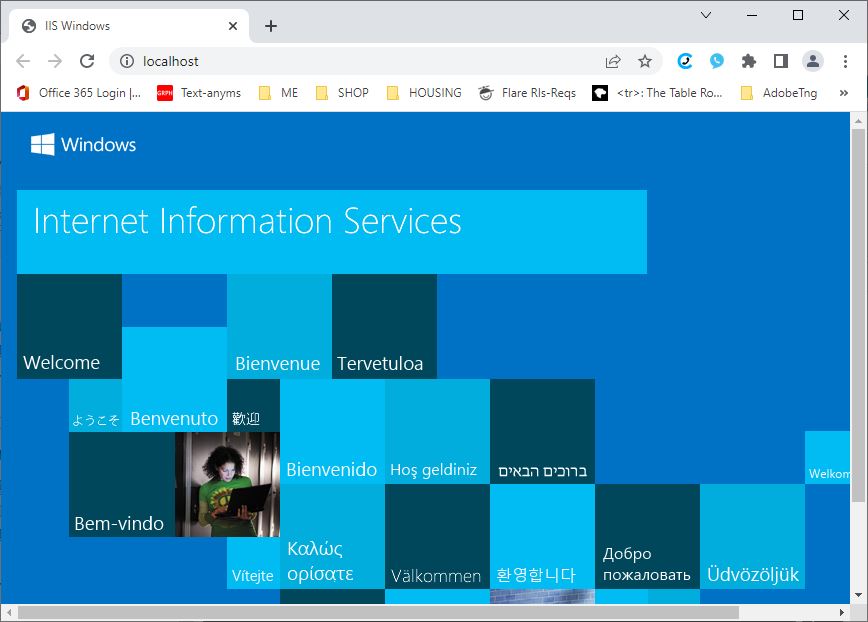Select the IIS Windows tab
Screen dimensions: 868x622
[x=120, y=26]
